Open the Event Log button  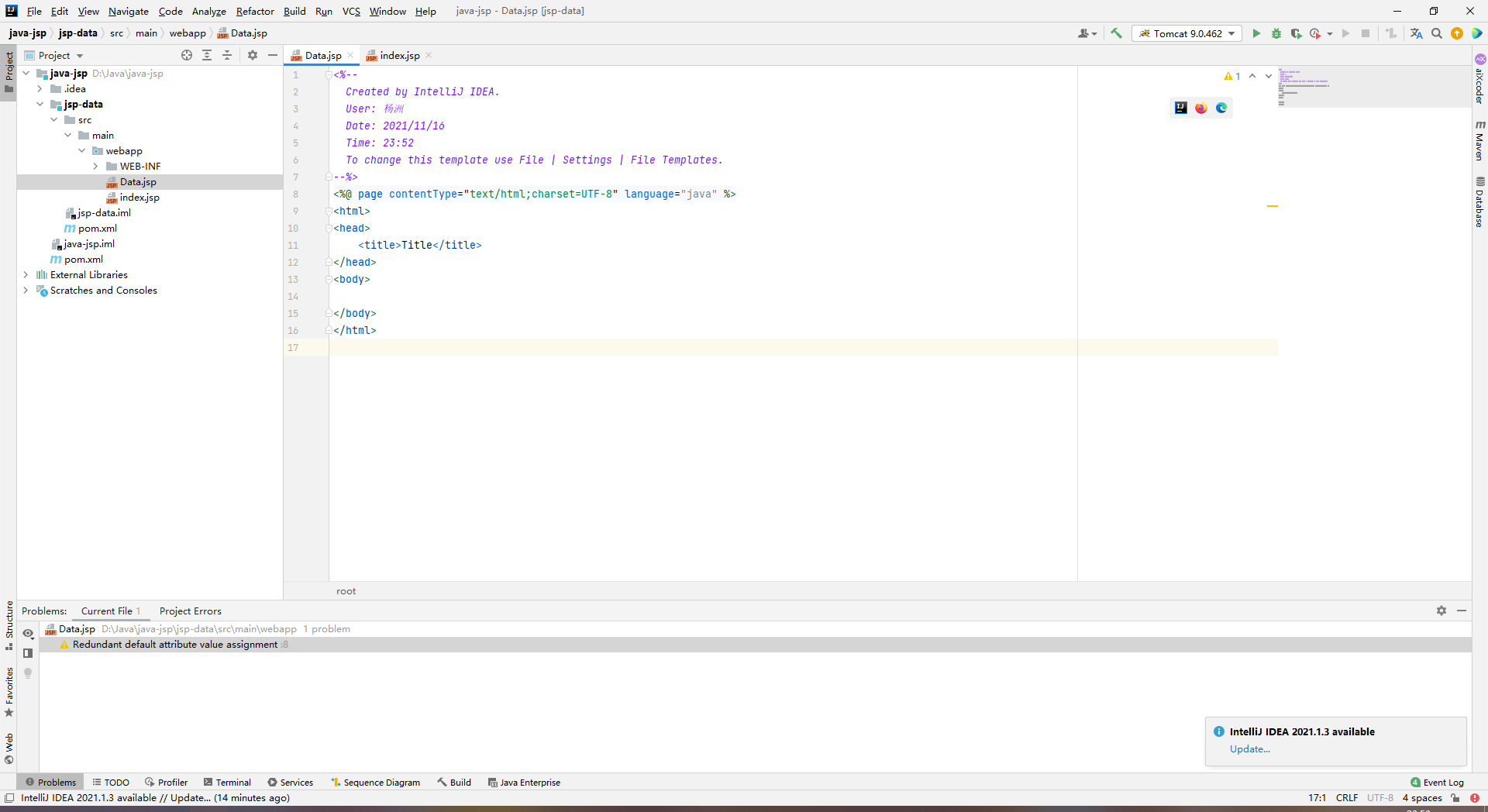point(1438,783)
